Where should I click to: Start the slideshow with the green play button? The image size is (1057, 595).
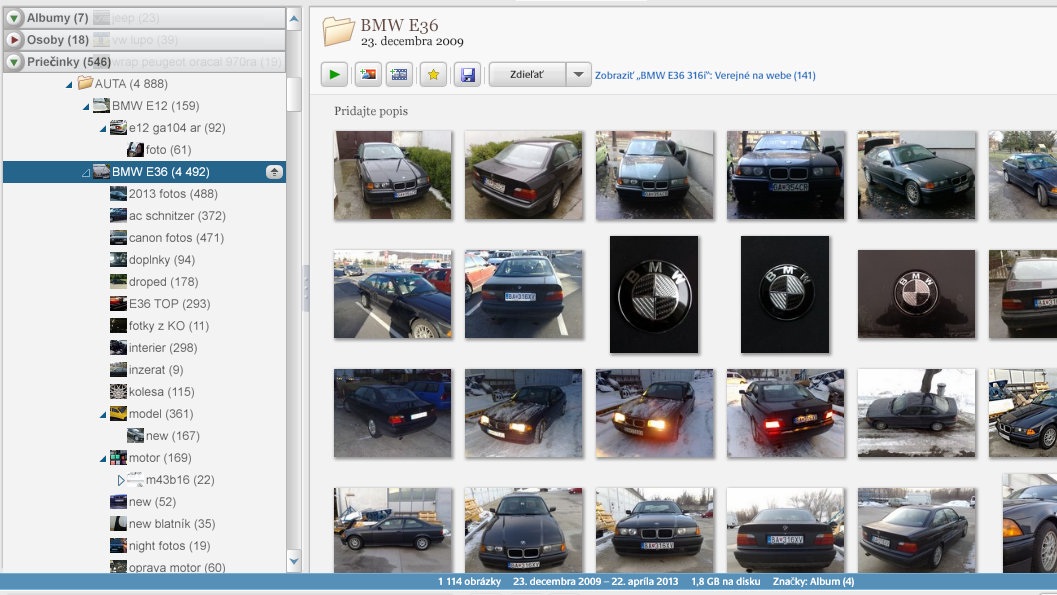334,74
